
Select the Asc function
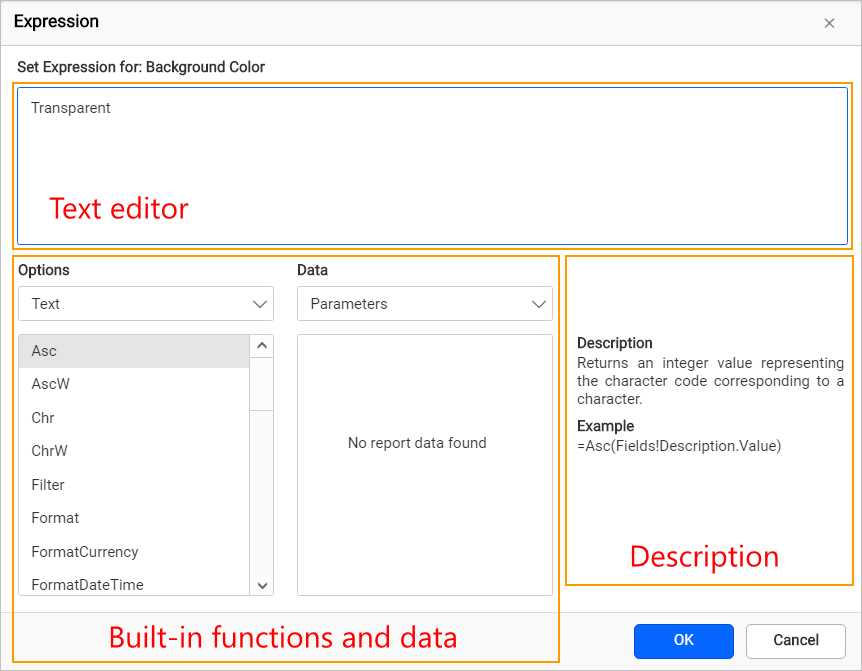44,351
